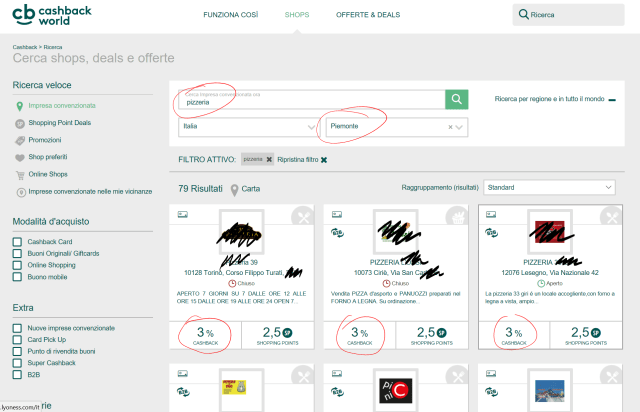Open the Raggruppamento Standard dropdown

(x=549, y=187)
